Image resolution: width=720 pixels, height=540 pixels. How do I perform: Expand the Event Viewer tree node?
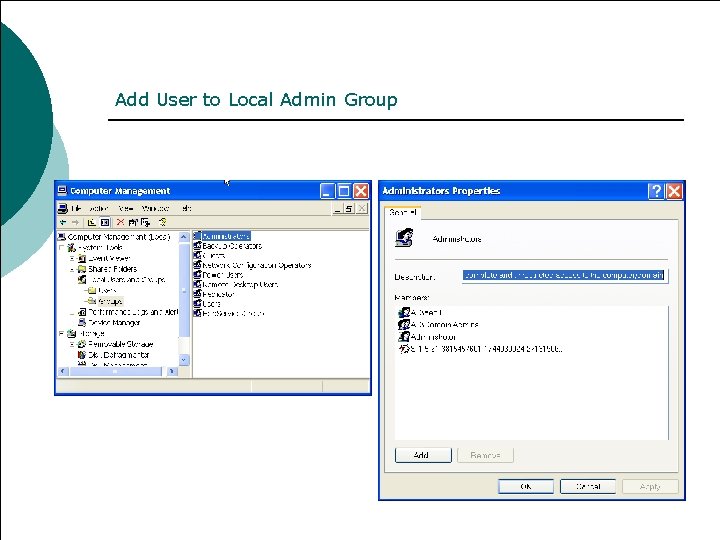click(72, 259)
